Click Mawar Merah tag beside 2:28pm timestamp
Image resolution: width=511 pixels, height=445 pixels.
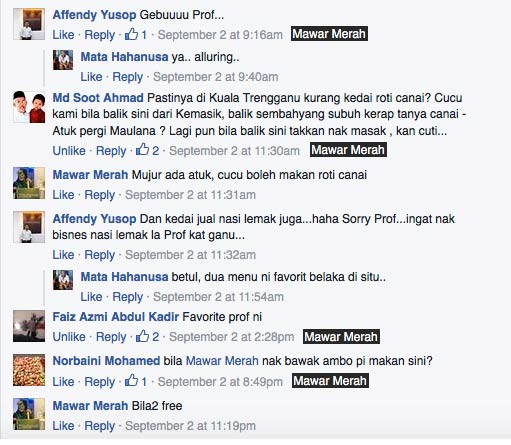coord(341,337)
